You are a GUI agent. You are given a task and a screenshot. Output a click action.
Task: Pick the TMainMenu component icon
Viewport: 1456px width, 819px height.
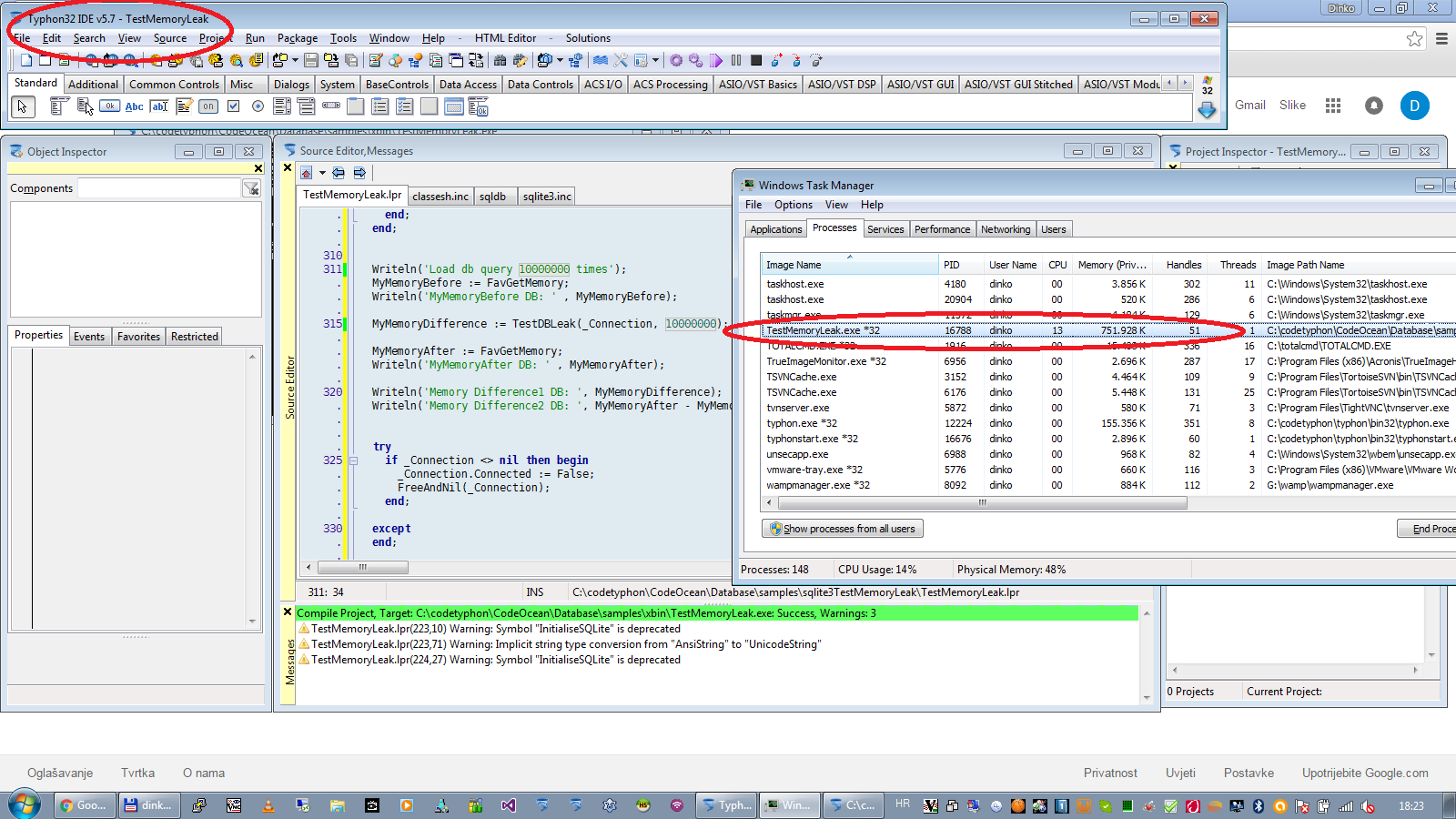coord(59,106)
